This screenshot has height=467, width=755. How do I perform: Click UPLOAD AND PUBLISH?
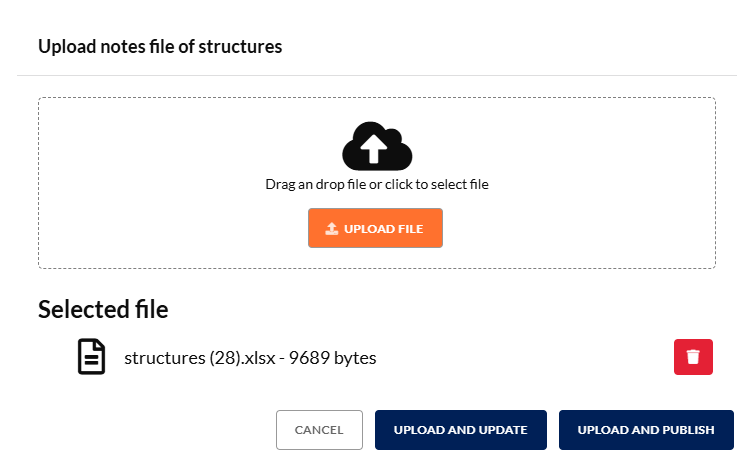[646, 430]
